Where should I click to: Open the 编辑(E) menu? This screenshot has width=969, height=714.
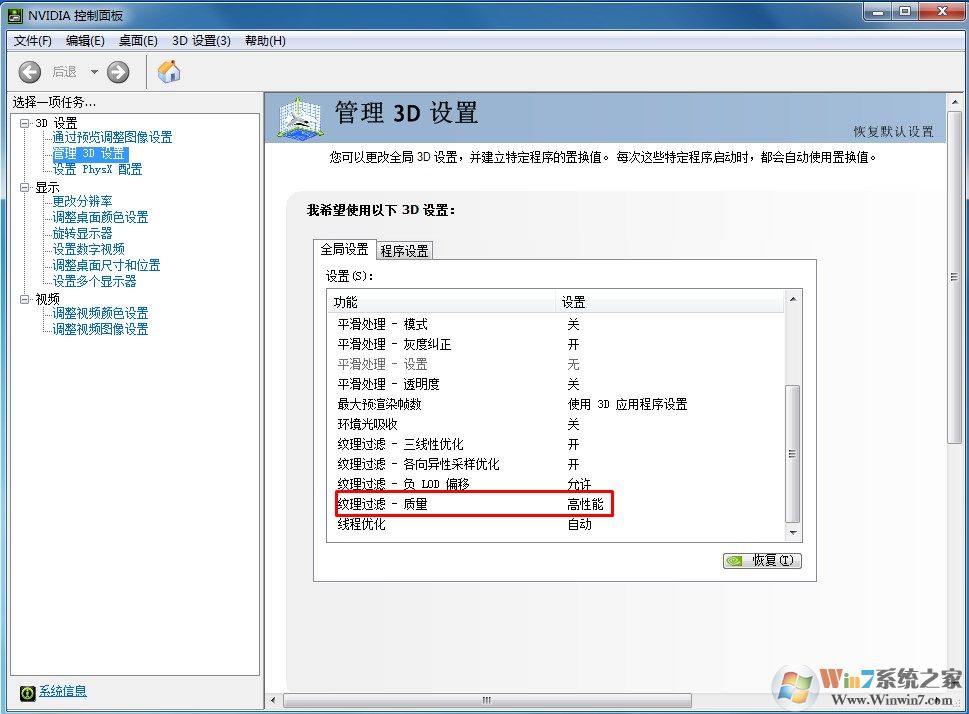coord(85,41)
